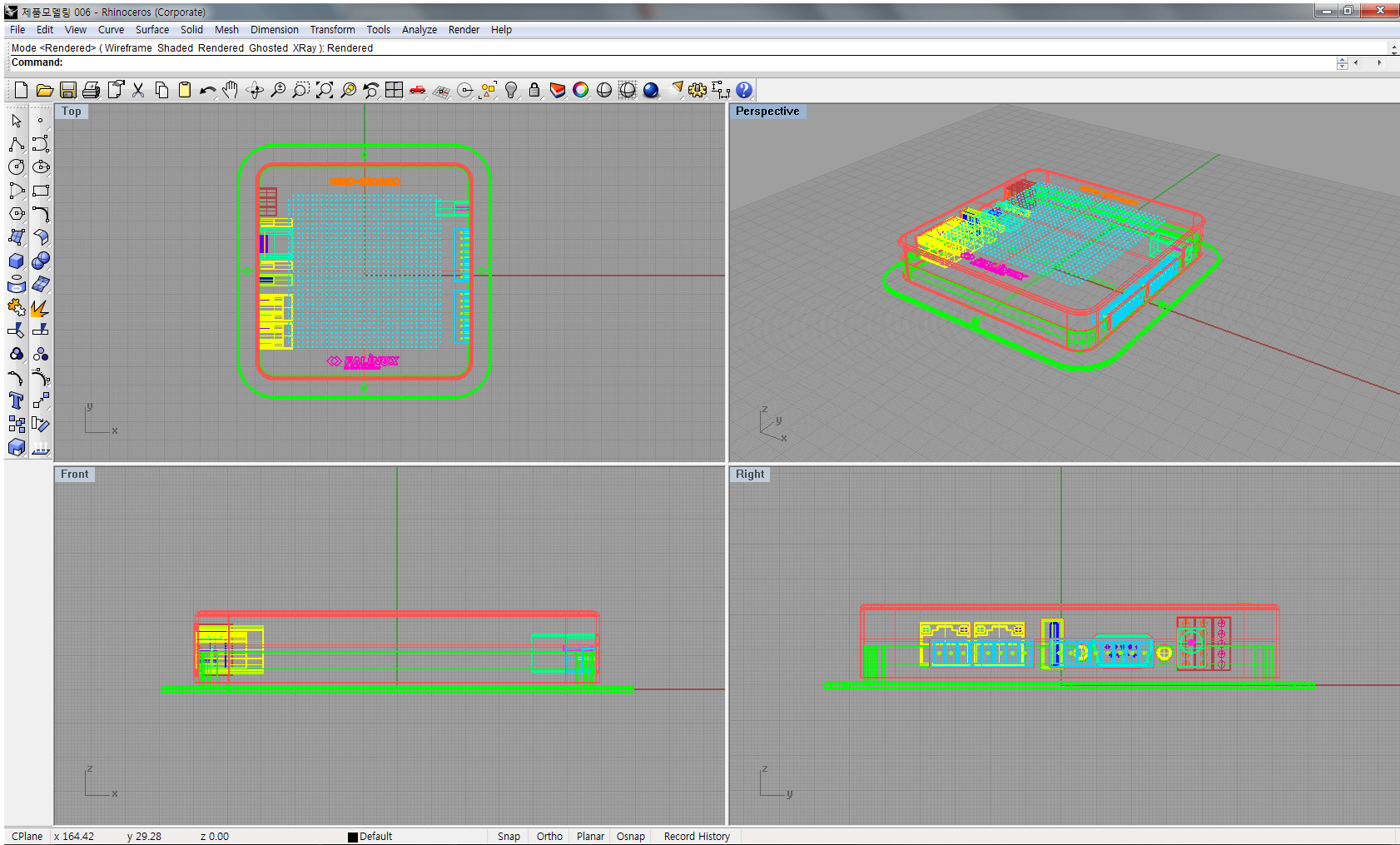Image resolution: width=1400 pixels, height=845 pixels.
Task: Select the Polygon tool in sidebar
Action: point(17,214)
